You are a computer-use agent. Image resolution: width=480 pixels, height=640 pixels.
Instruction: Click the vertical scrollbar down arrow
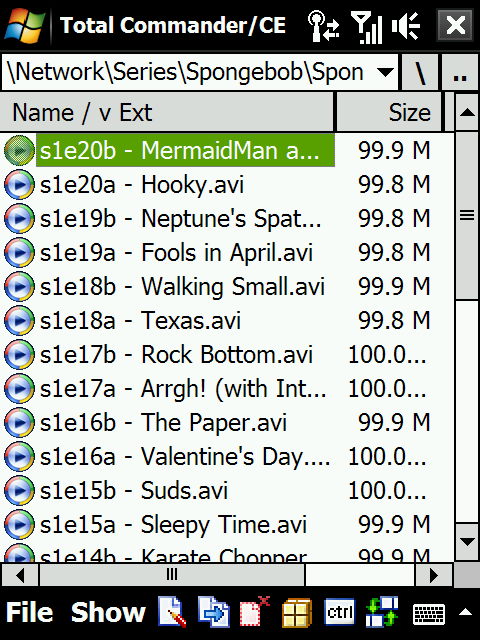pos(467,542)
